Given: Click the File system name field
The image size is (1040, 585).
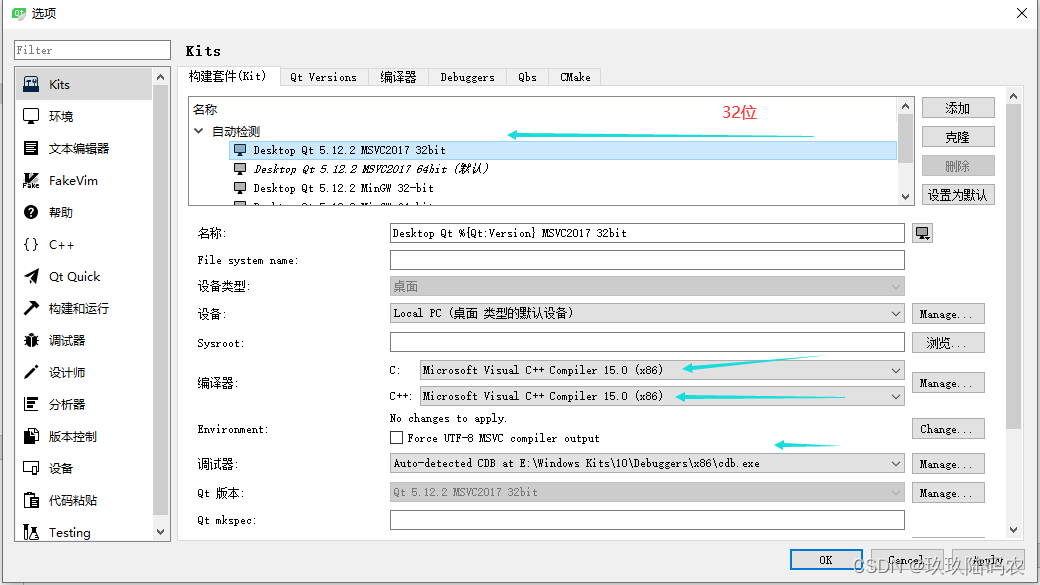Looking at the screenshot, I should [647, 260].
